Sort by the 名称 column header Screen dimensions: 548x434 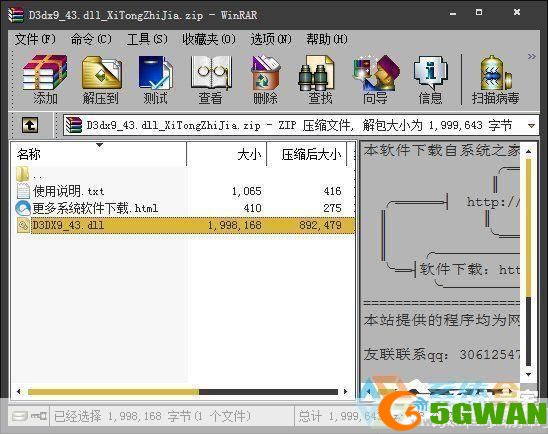(x=99, y=154)
